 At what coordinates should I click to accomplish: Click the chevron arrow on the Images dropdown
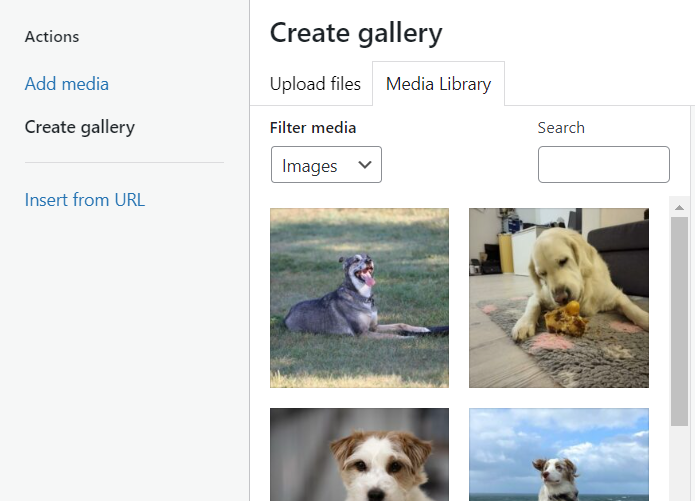tap(365, 165)
